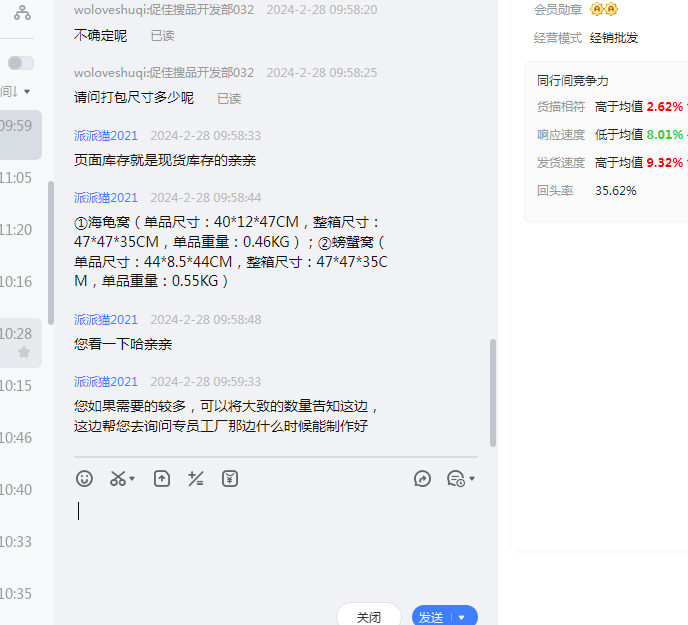Click sender name 派派猫2021 at 09:59:33
The image size is (688, 625).
(x=106, y=382)
